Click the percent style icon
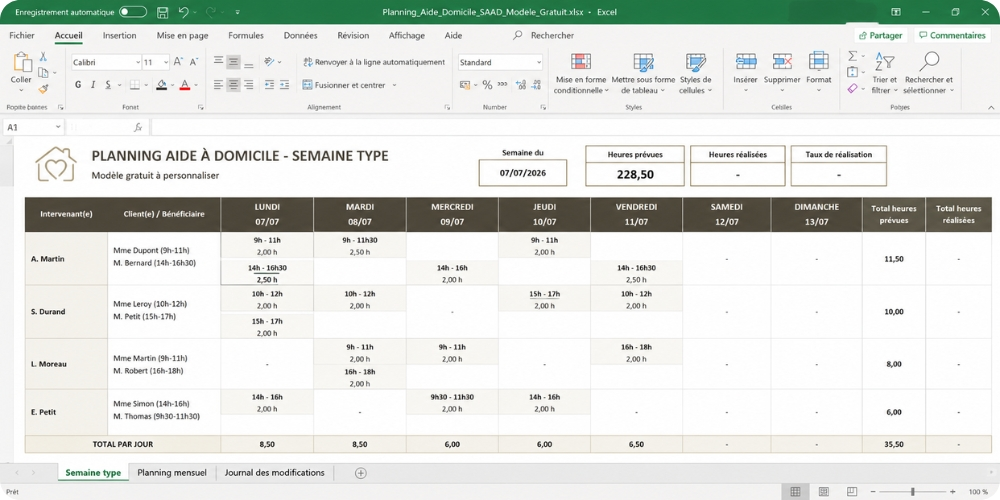Viewport: 1000px width, 500px height. [x=487, y=85]
